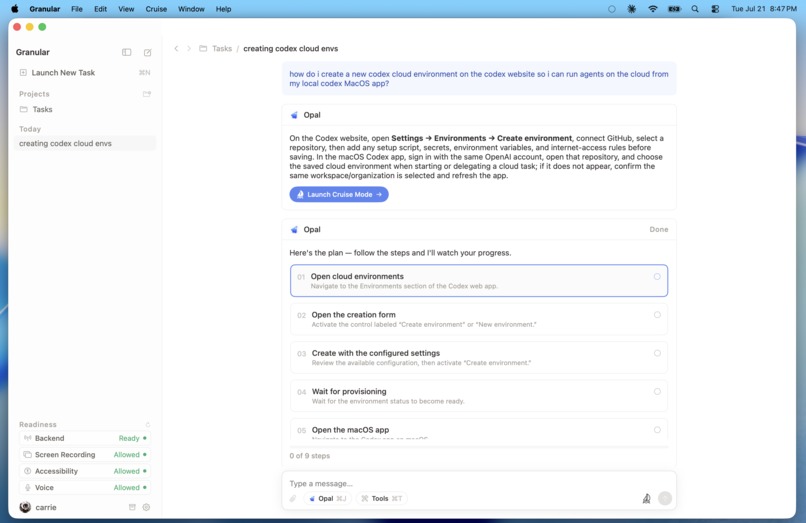806x523 pixels.
Task: Click the add project folder icon
Action: click(x=147, y=94)
